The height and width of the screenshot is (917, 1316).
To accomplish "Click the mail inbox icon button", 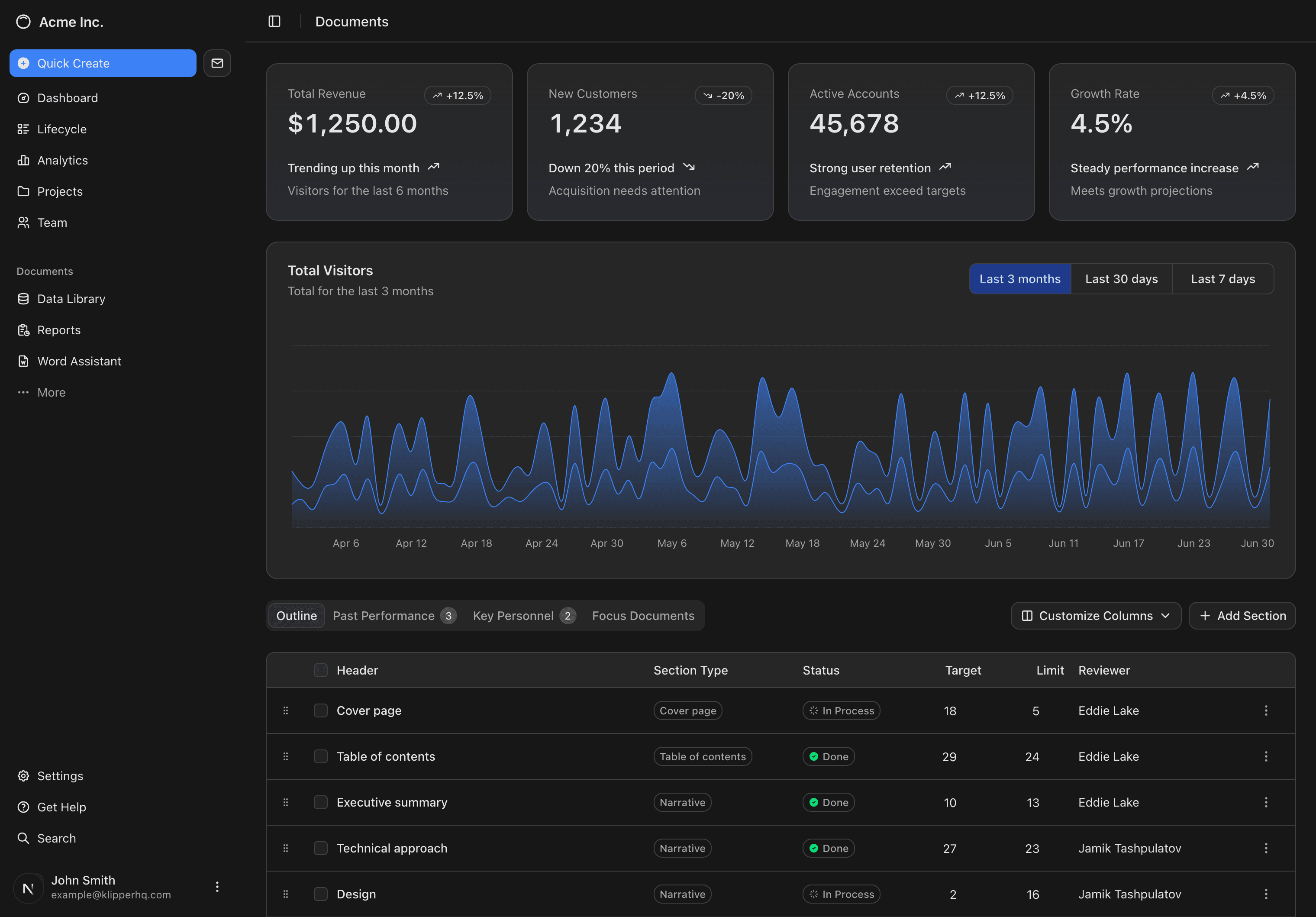I will [217, 63].
